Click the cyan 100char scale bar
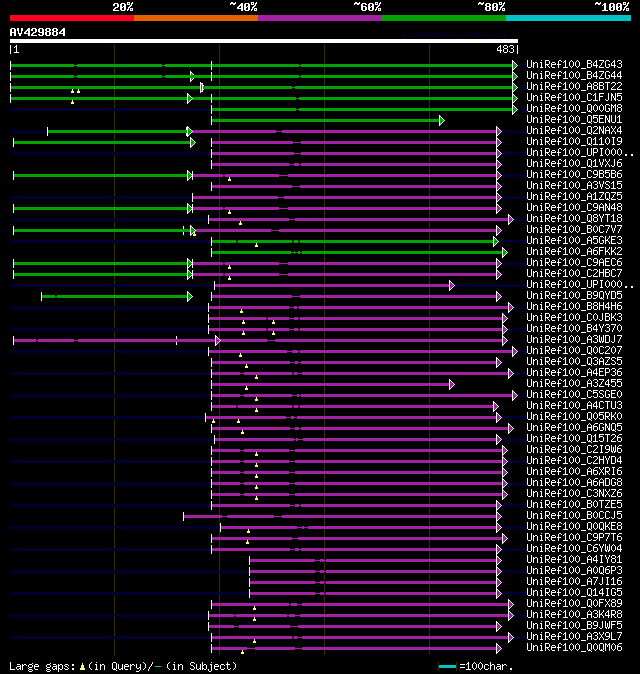Screen dimensions: 640x674 [x=447, y=667]
